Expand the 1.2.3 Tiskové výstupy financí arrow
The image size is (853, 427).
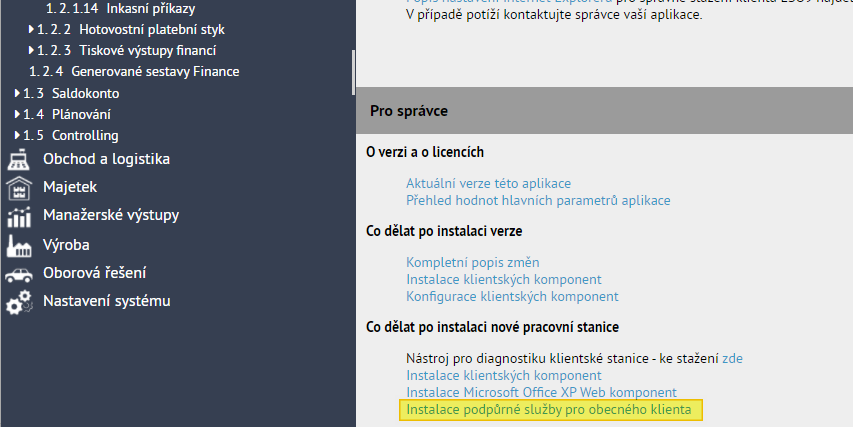tap(31, 50)
